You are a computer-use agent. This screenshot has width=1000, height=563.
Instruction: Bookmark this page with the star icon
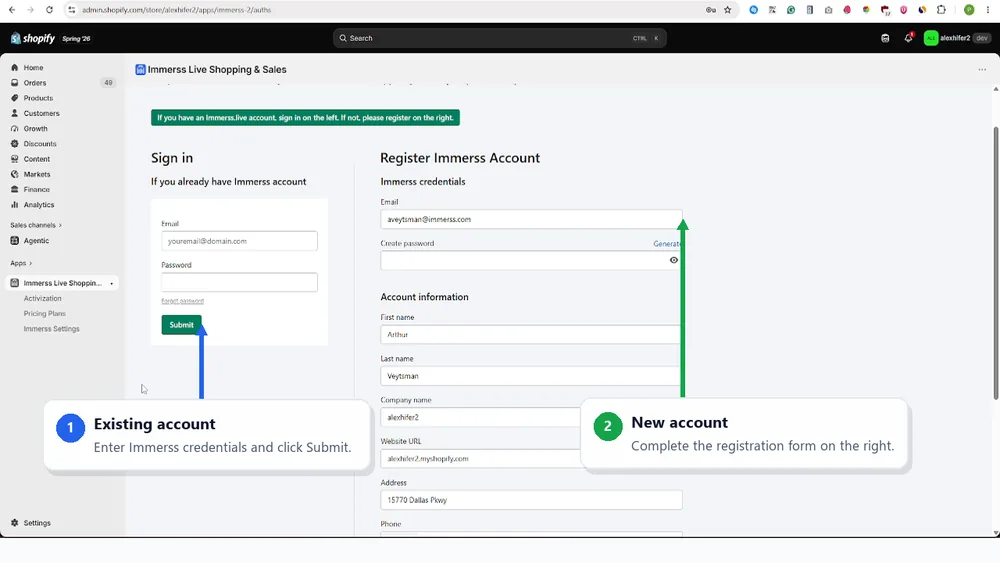click(x=728, y=10)
